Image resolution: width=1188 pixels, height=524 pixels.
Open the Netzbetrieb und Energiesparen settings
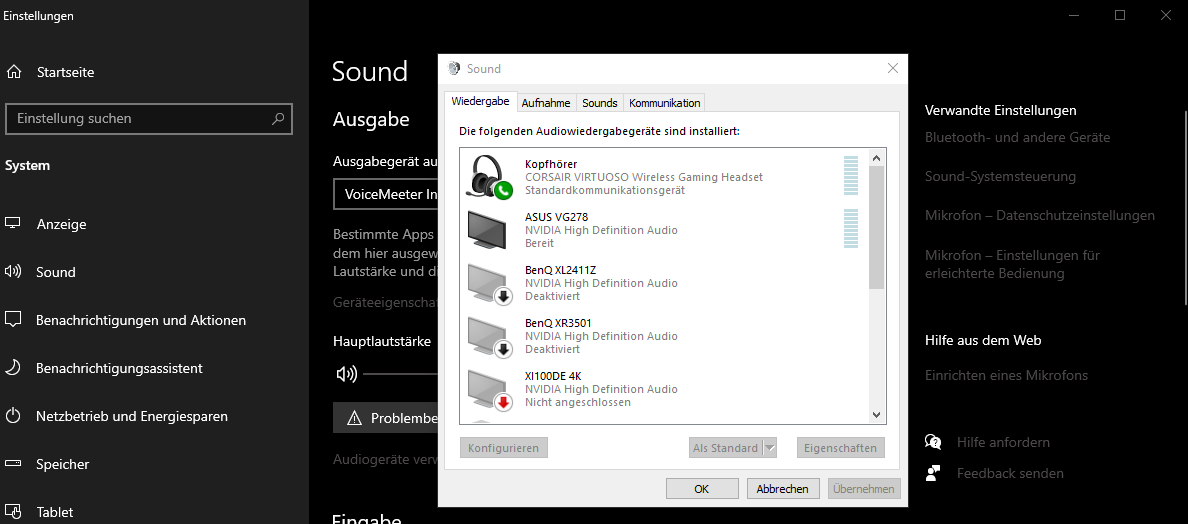(x=131, y=416)
